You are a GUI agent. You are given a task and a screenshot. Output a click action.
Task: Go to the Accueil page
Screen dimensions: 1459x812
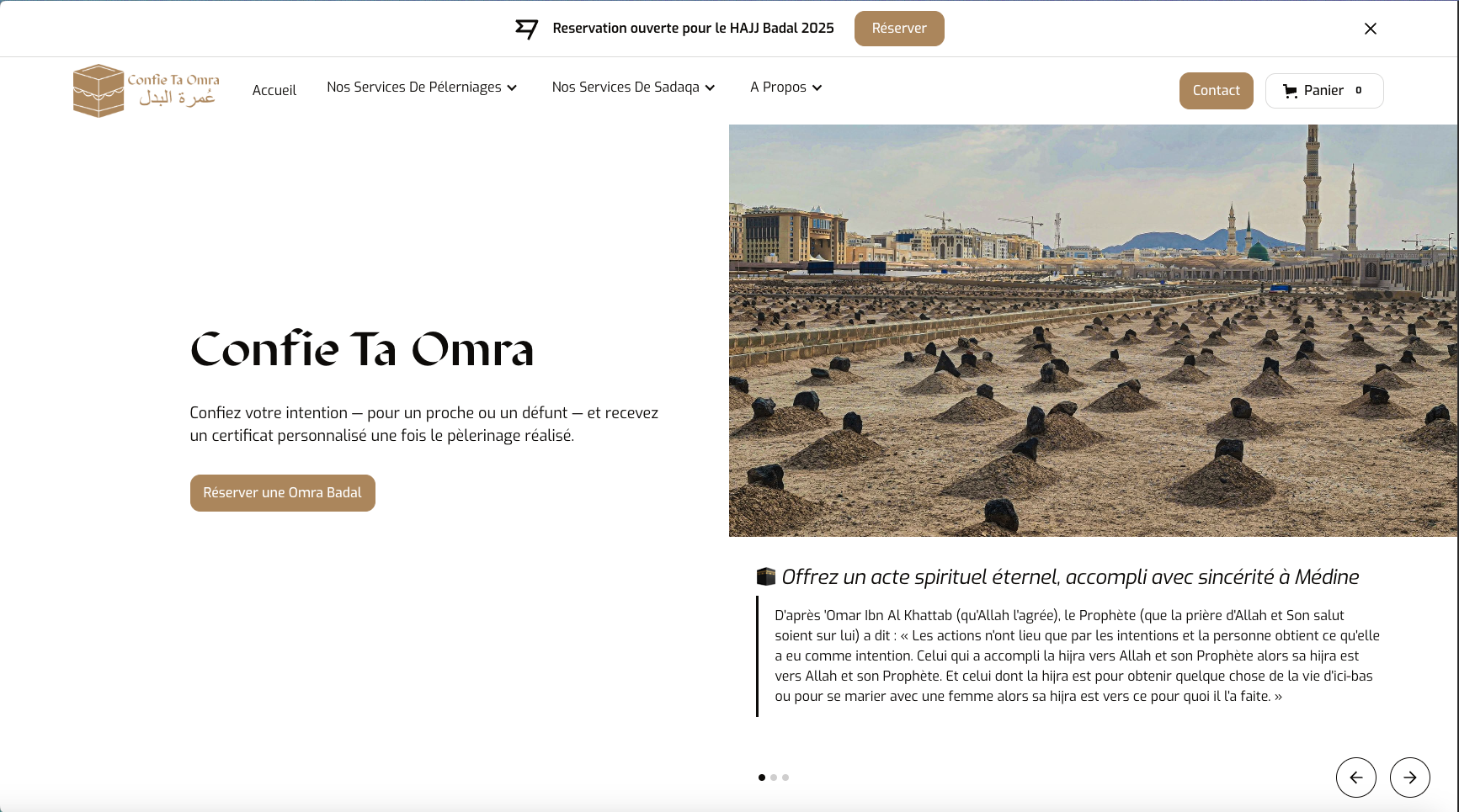coord(274,91)
